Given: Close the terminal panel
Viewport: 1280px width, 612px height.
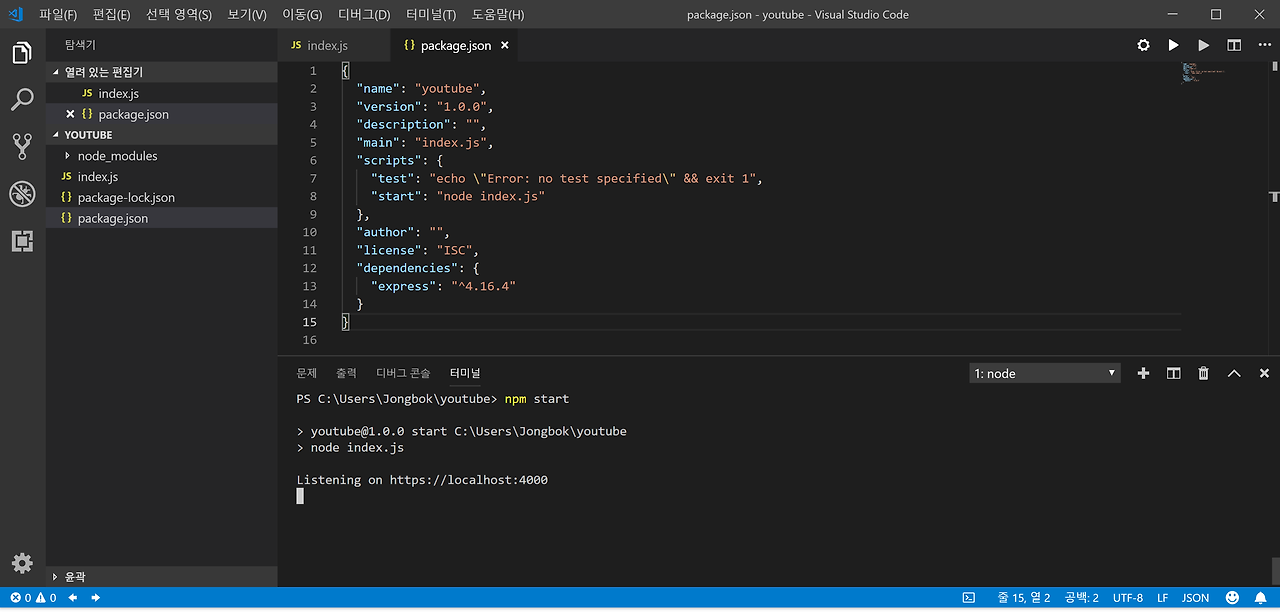Looking at the screenshot, I should pos(1264,373).
